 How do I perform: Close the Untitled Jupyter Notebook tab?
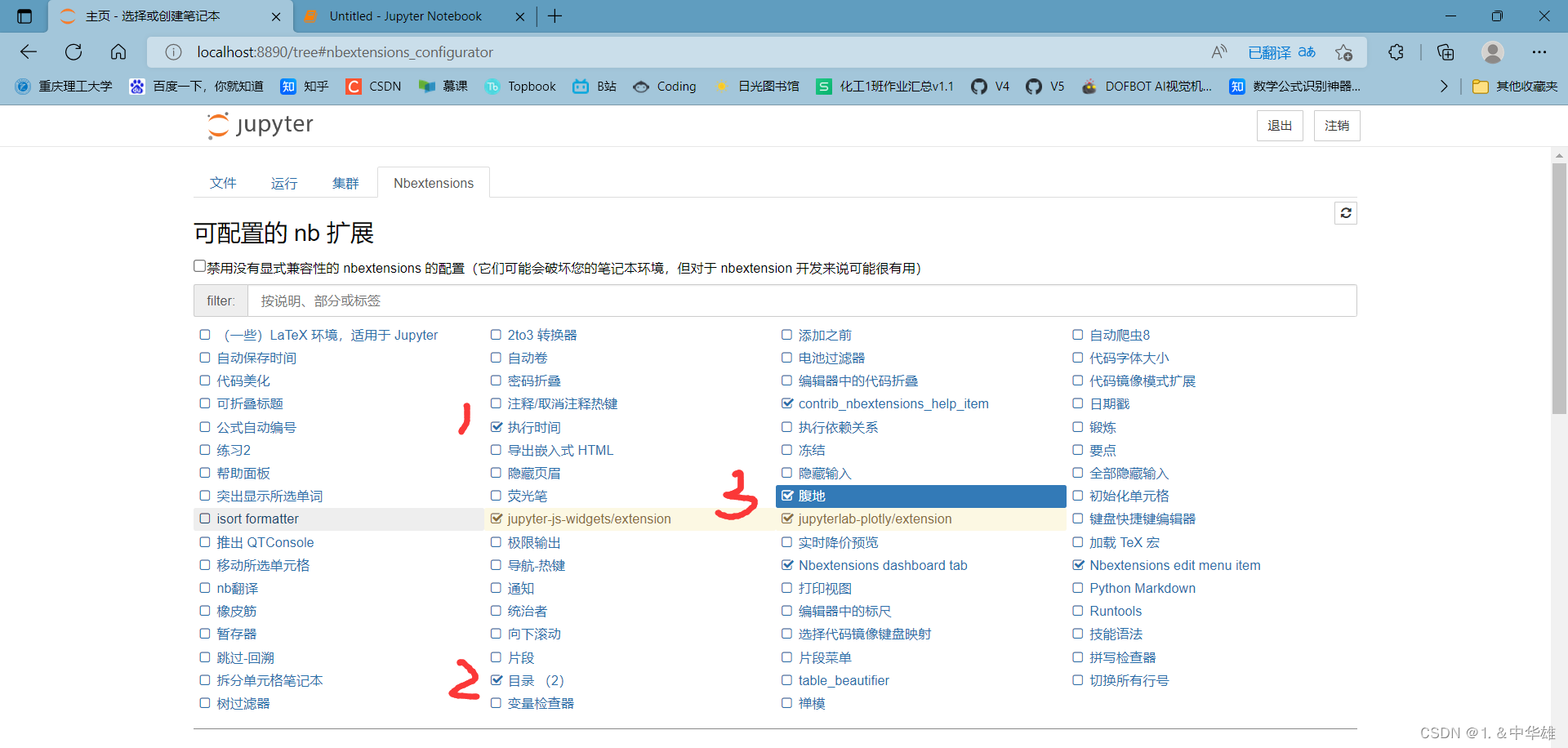tap(520, 16)
